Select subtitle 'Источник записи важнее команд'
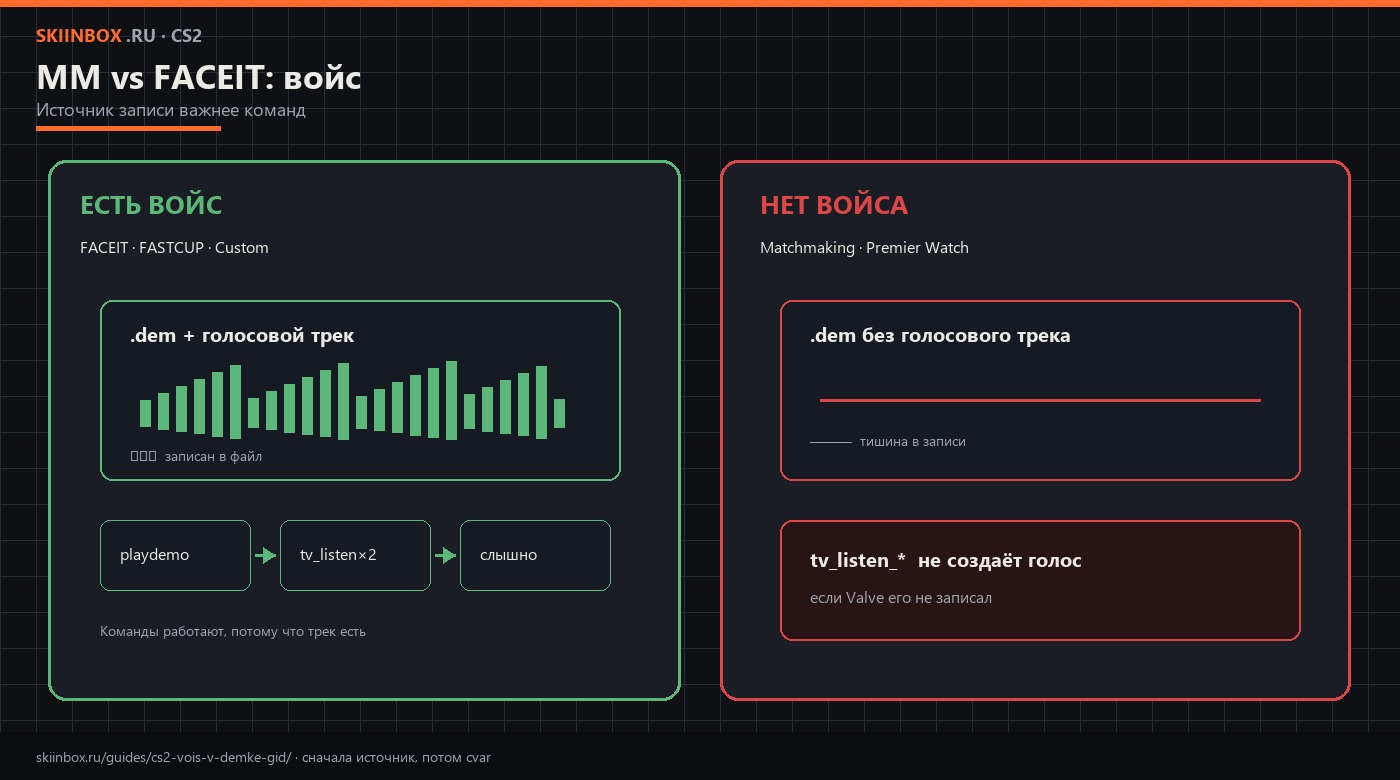1400x780 pixels. tap(171, 110)
